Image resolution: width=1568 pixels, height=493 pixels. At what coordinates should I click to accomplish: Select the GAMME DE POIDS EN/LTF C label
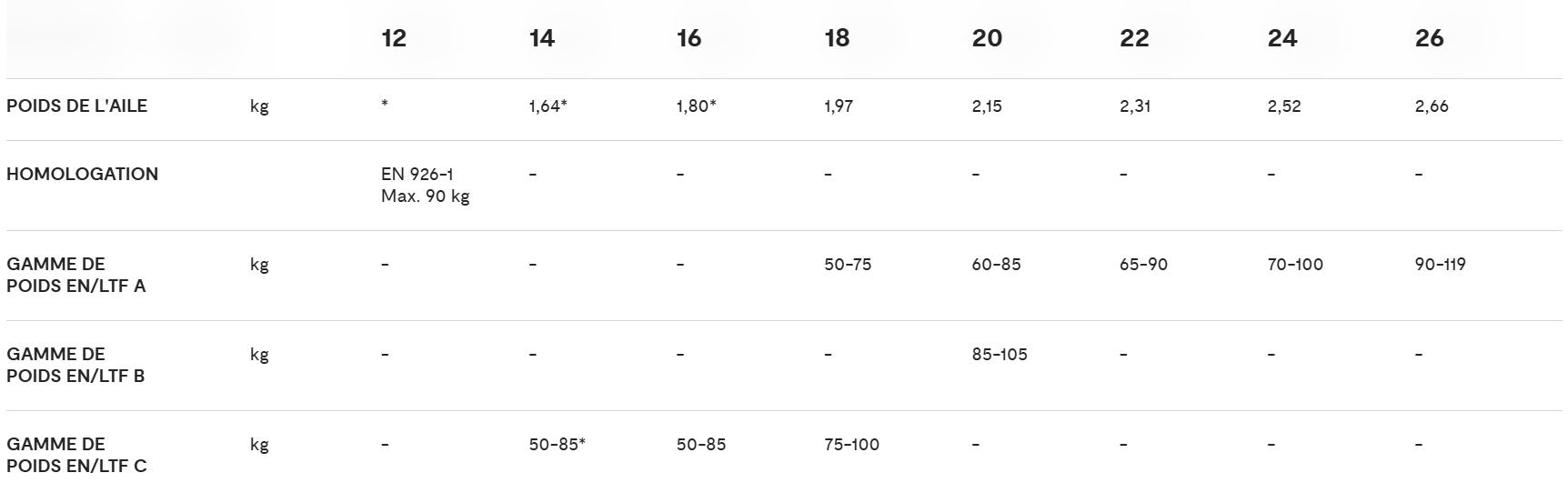point(75,455)
